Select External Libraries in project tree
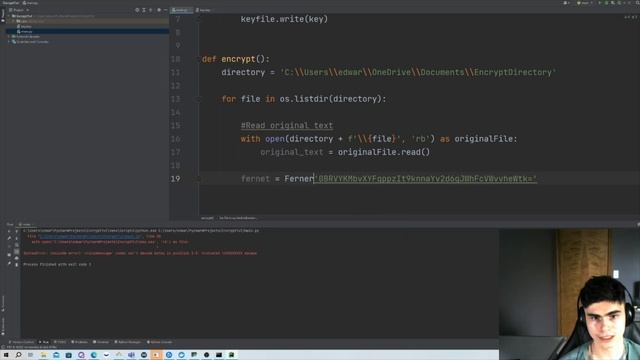The image size is (640, 360). click(26, 36)
